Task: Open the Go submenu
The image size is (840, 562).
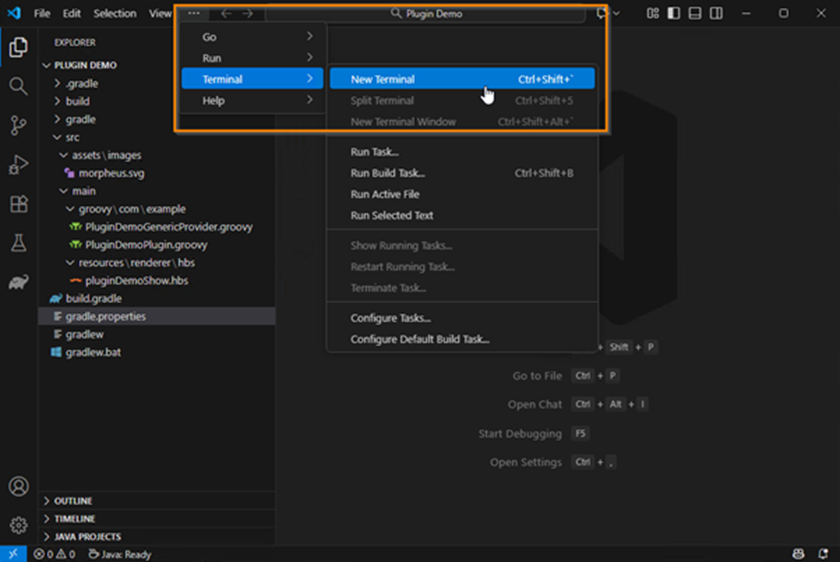Action: (x=252, y=36)
